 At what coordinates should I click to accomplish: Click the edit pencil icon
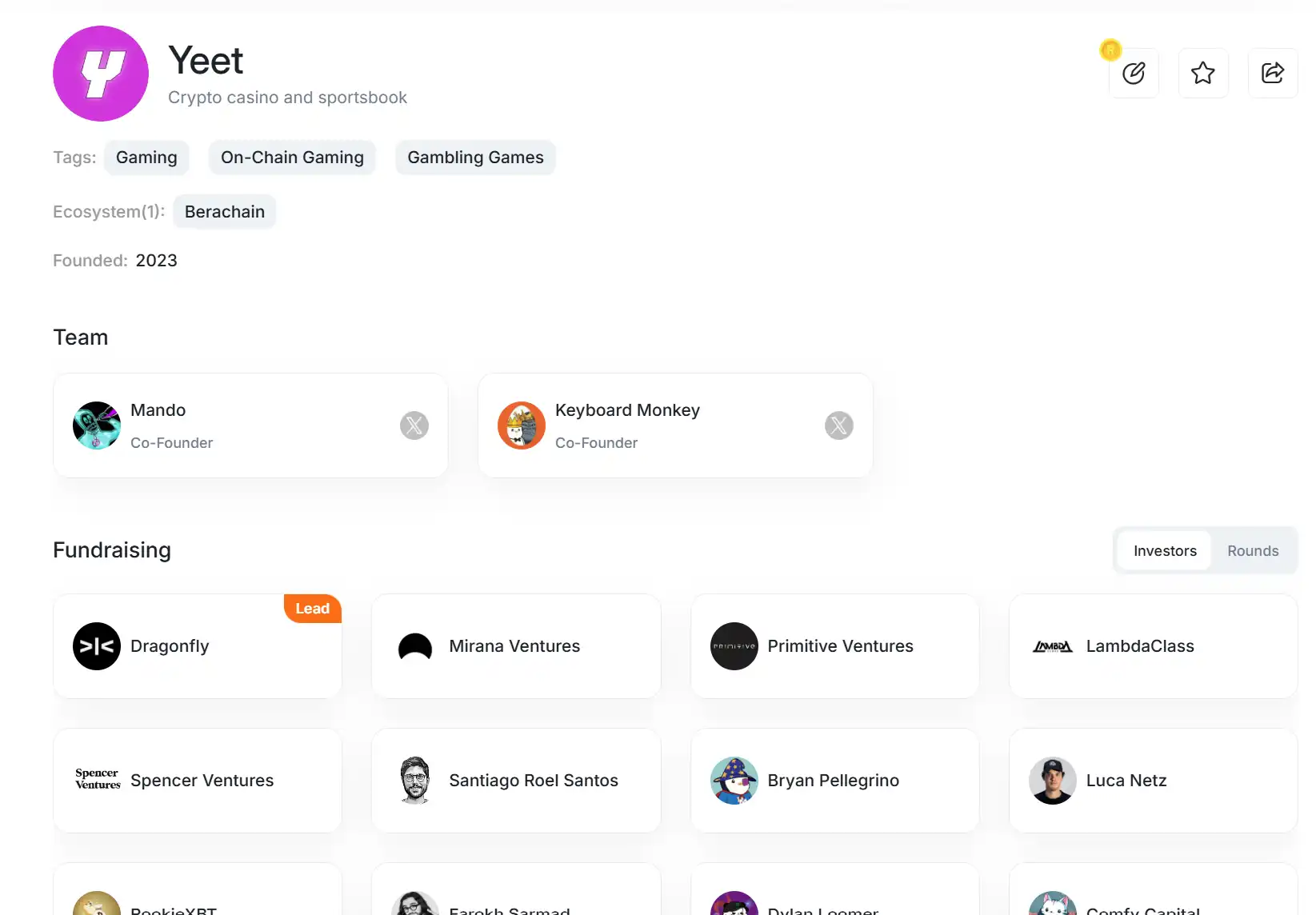click(x=1134, y=74)
